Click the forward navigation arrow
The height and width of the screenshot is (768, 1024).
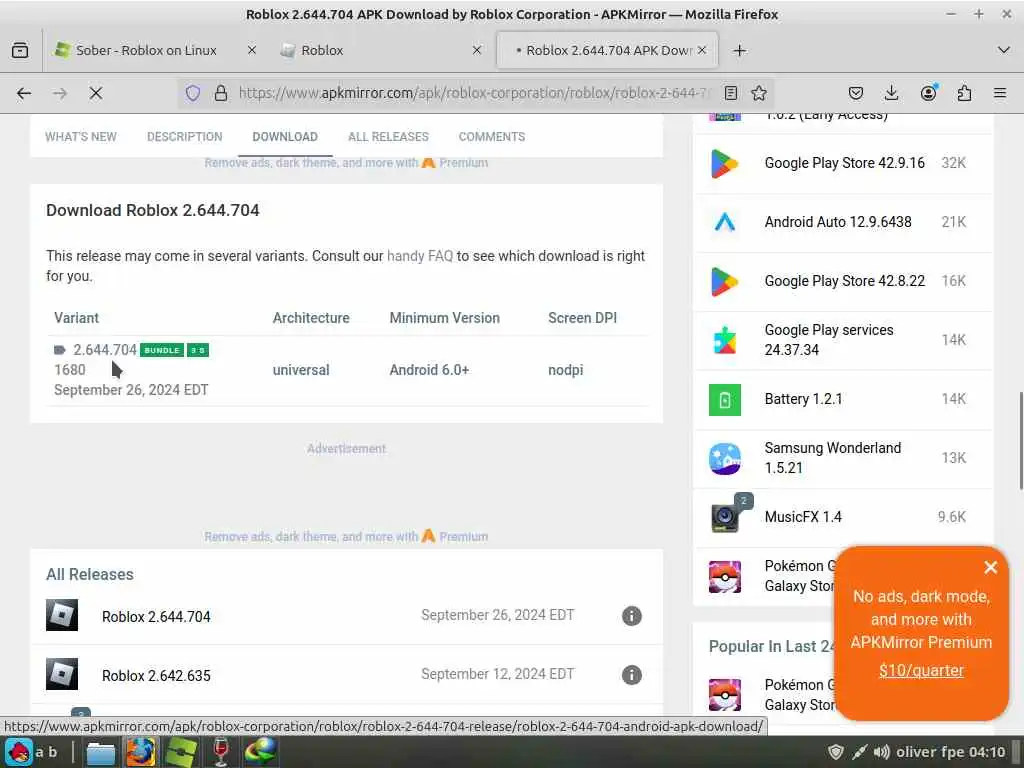pos(60,93)
